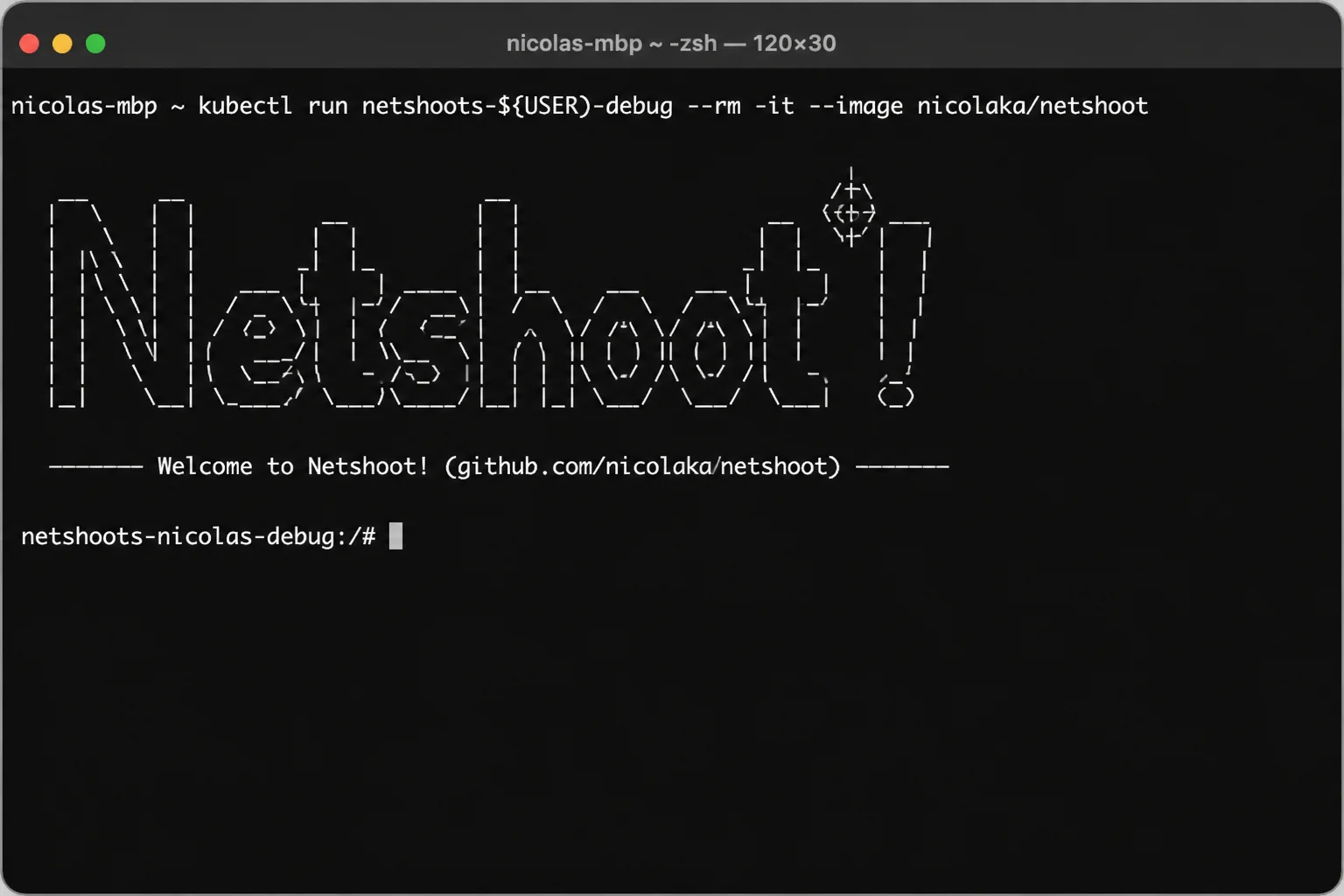The image size is (1344, 896).
Task: Click the 'nicolas-mbp ~' prompt at line start
Action: (x=98, y=106)
